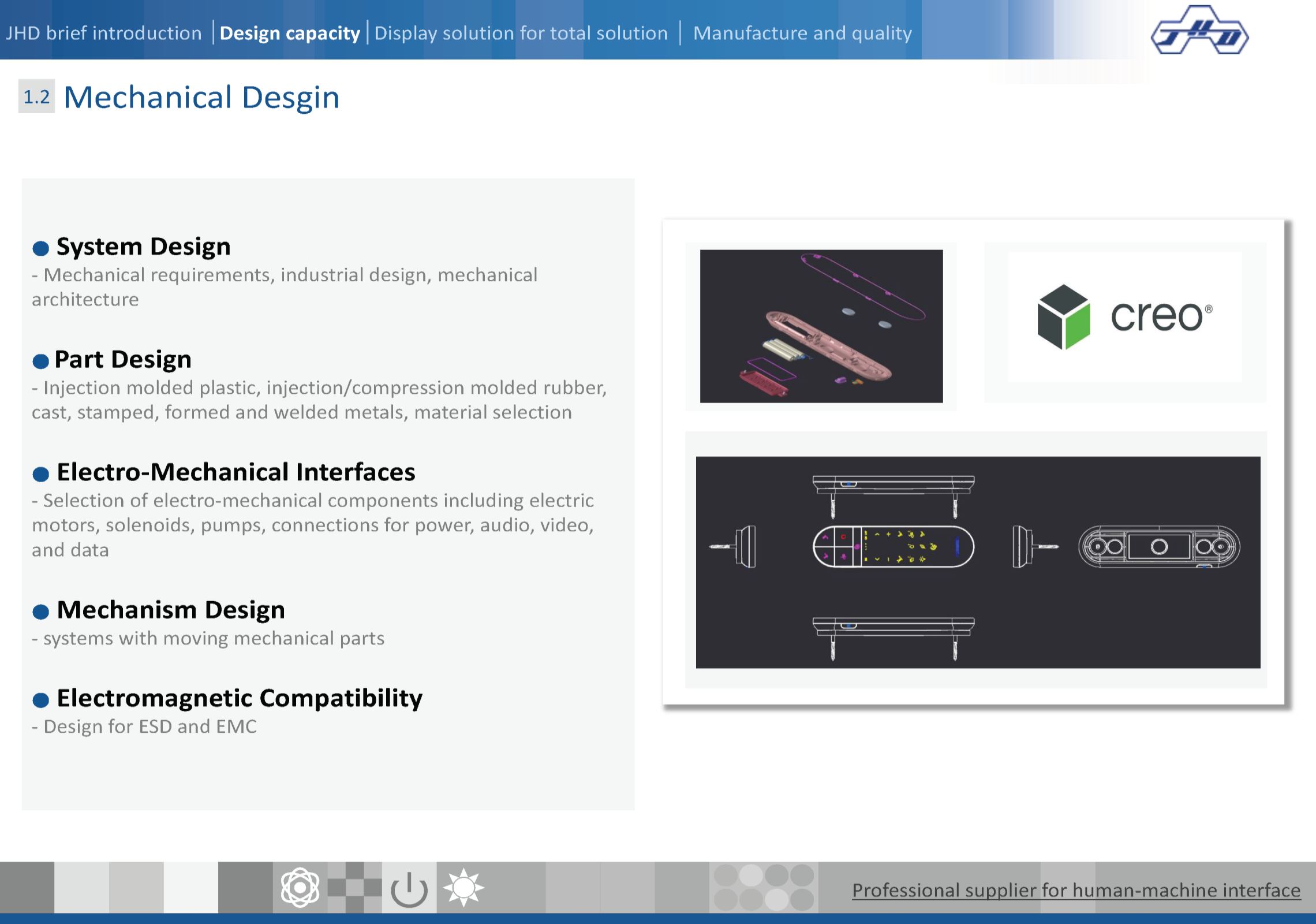Click the checkerboard pattern icon in footer
1316x924 pixels.
click(354, 888)
